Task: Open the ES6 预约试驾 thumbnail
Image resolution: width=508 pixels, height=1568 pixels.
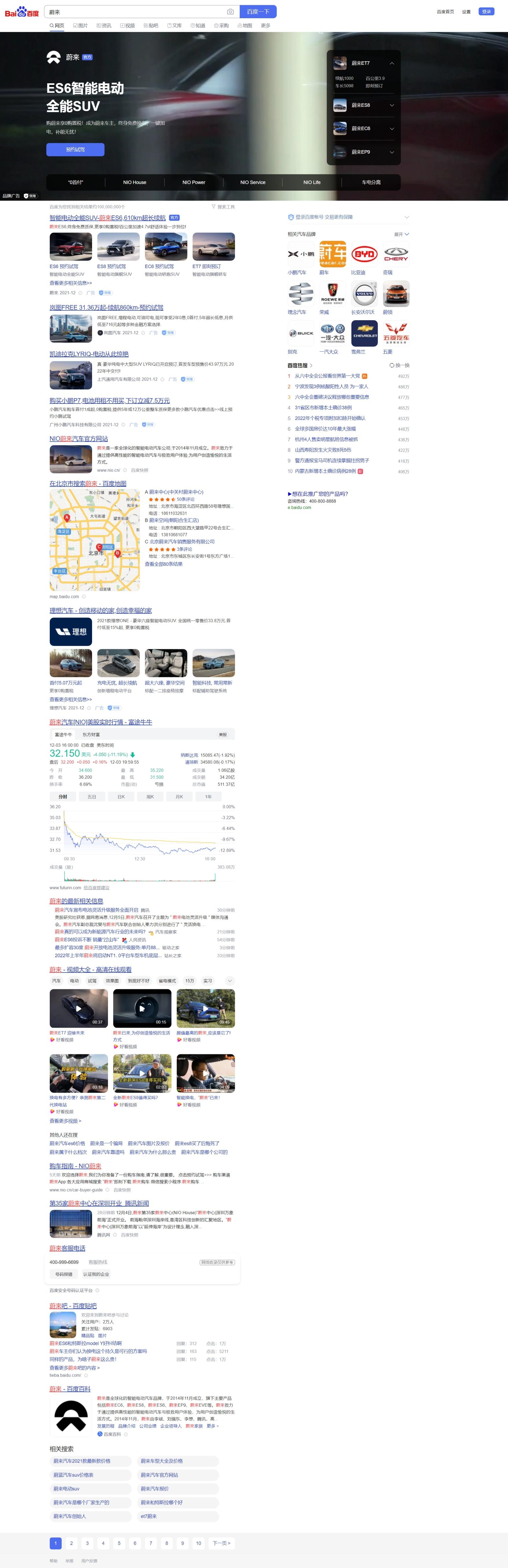Action: [71, 246]
